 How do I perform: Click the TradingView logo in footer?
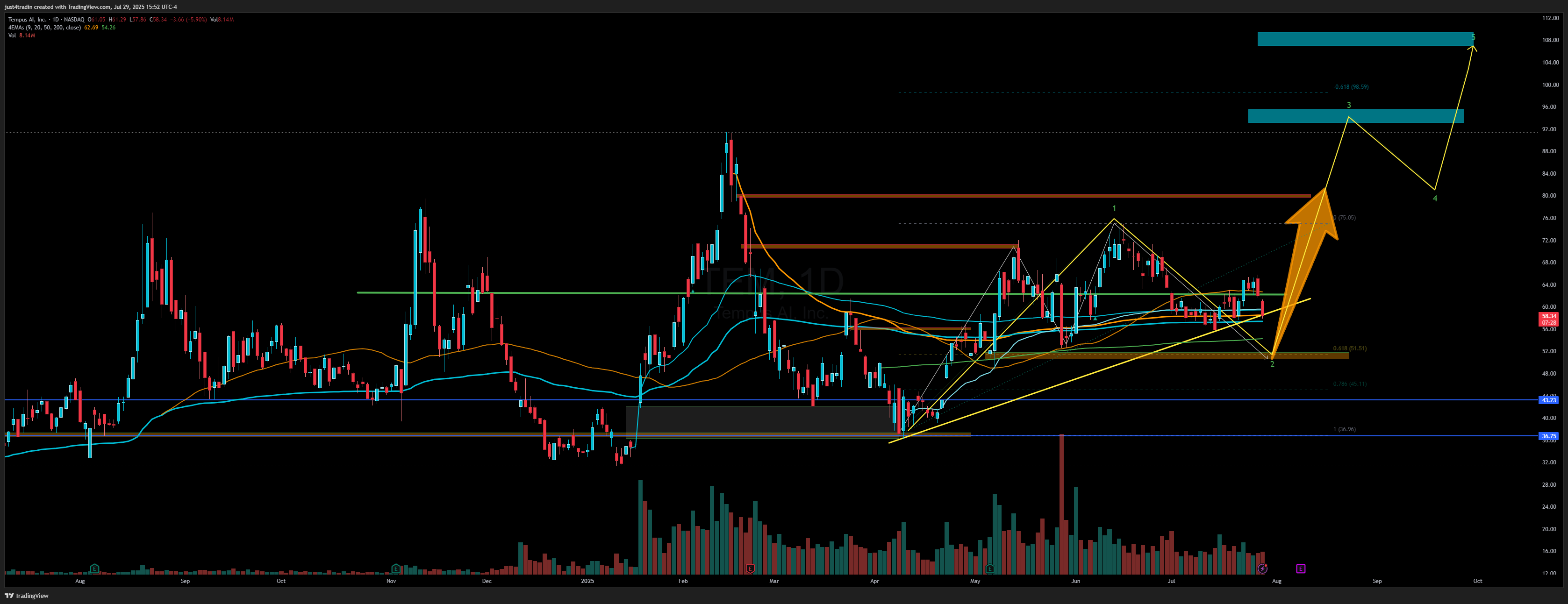tap(26, 596)
